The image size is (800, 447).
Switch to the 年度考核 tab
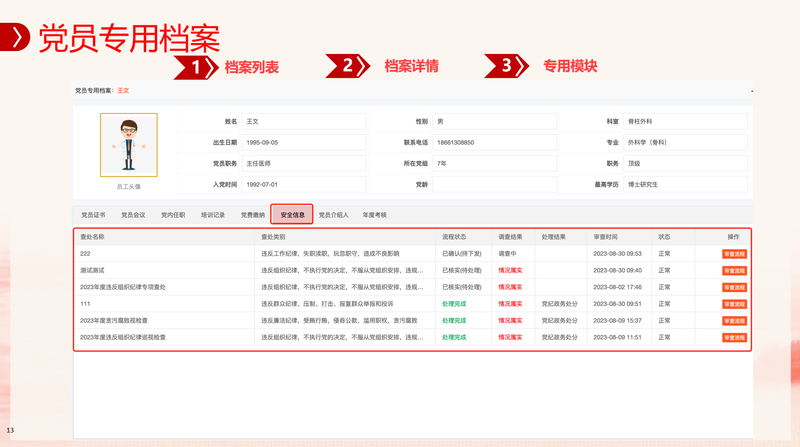[374, 215]
